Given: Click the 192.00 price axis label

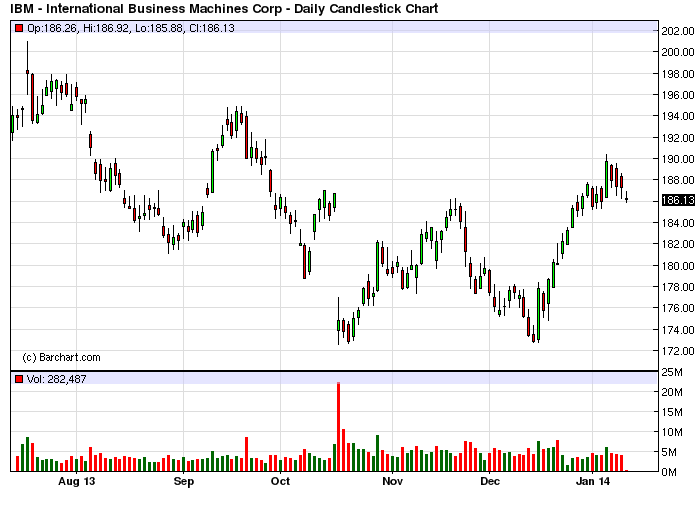Looking at the screenshot, I should (678, 137).
